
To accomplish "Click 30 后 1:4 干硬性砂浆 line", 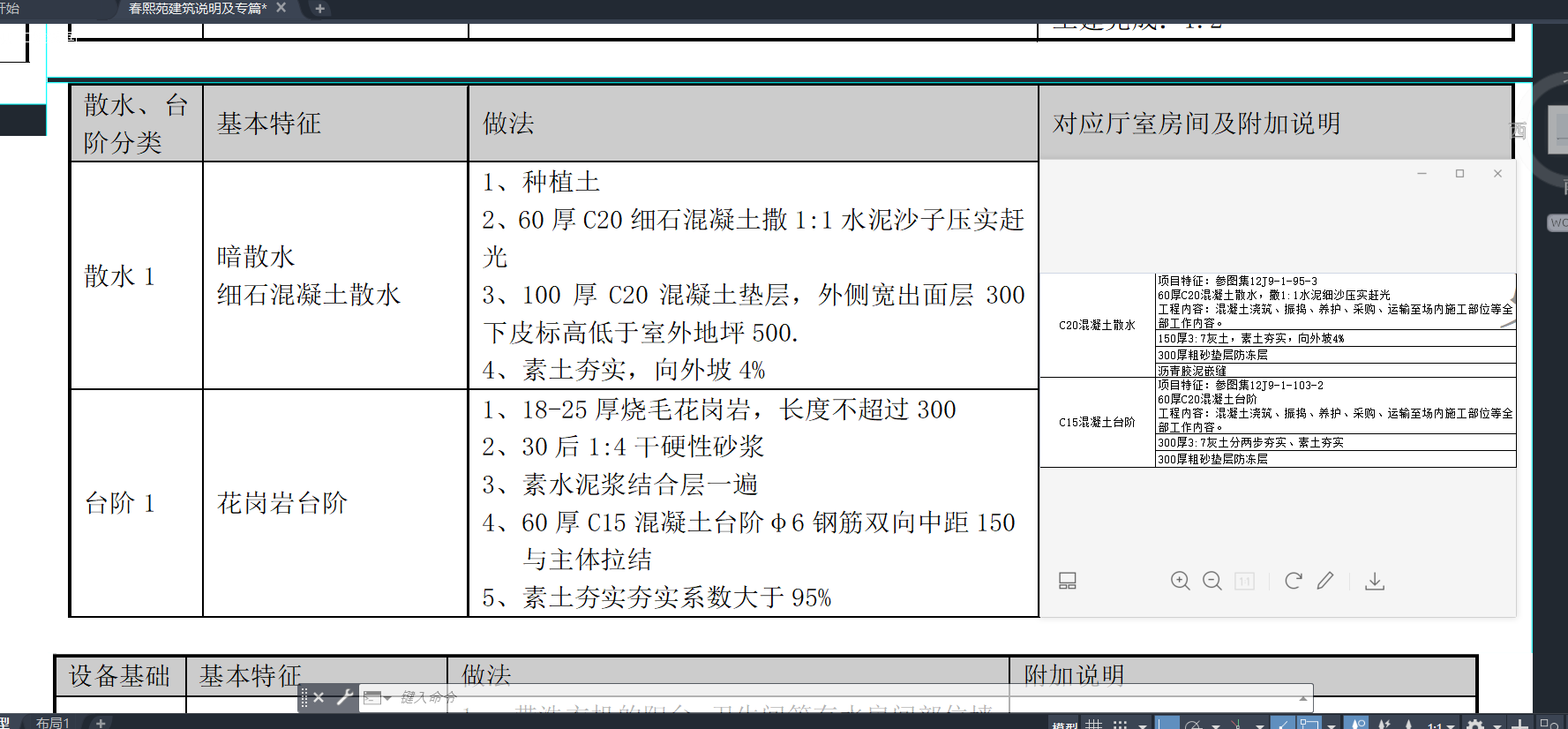I will pyautogui.click(x=623, y=447).
